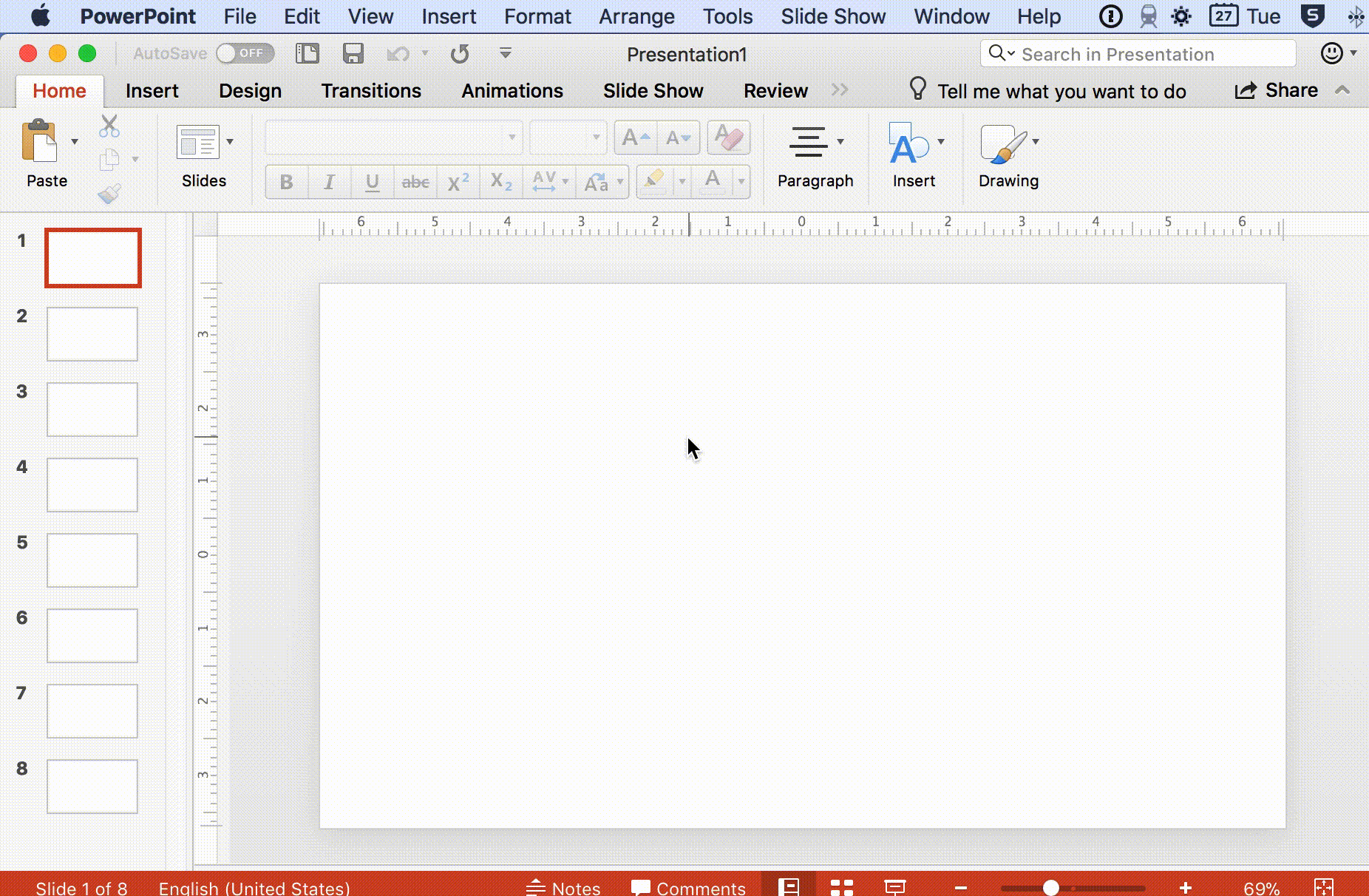Toggle Normal view in the status bar
The image size is (1369, 896).
(789, 888)
